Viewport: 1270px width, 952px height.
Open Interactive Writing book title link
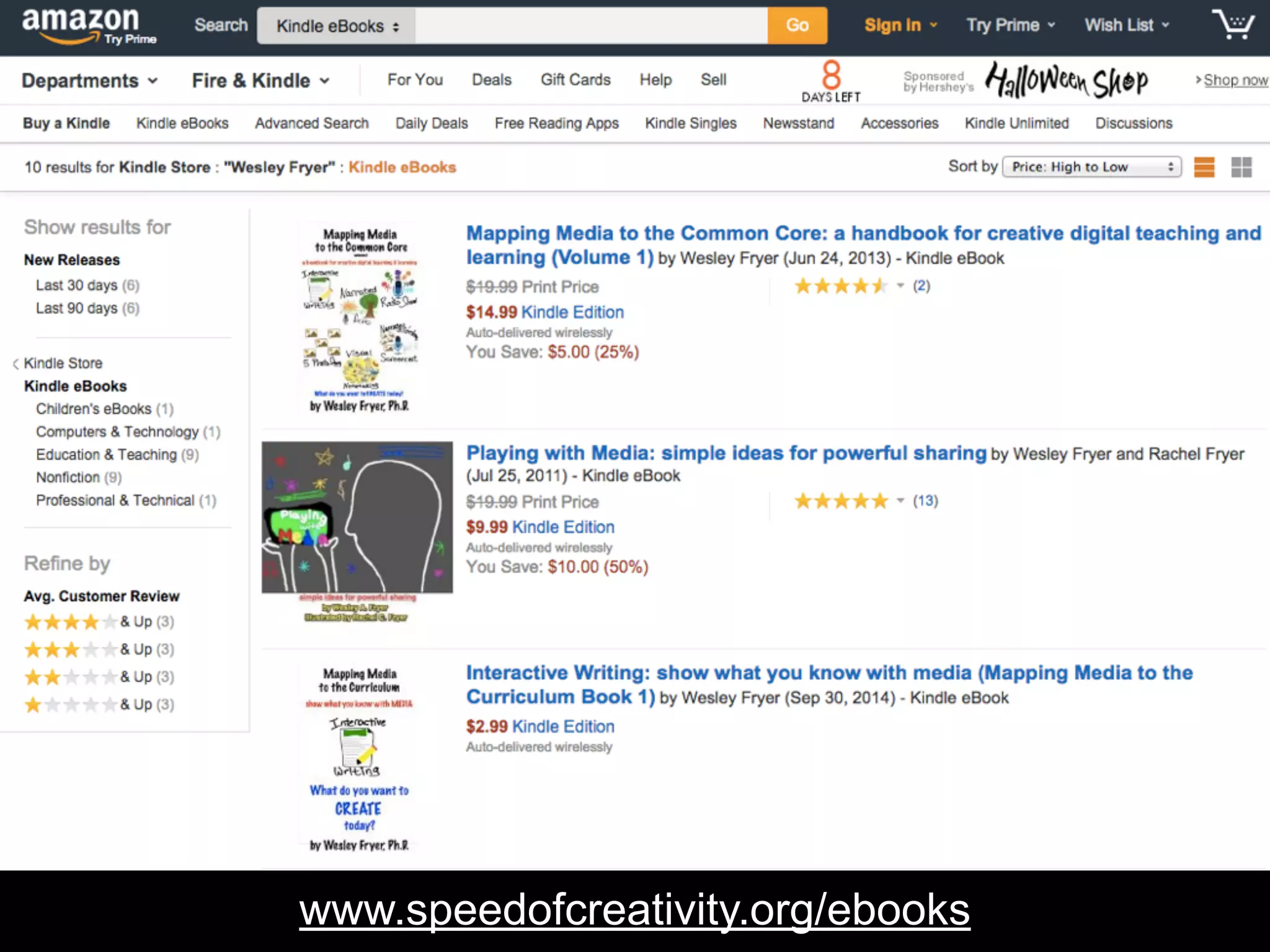coord(829,684)
